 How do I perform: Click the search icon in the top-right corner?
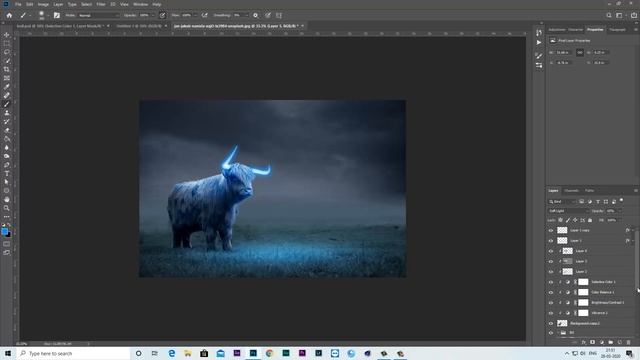pos(609,16)
